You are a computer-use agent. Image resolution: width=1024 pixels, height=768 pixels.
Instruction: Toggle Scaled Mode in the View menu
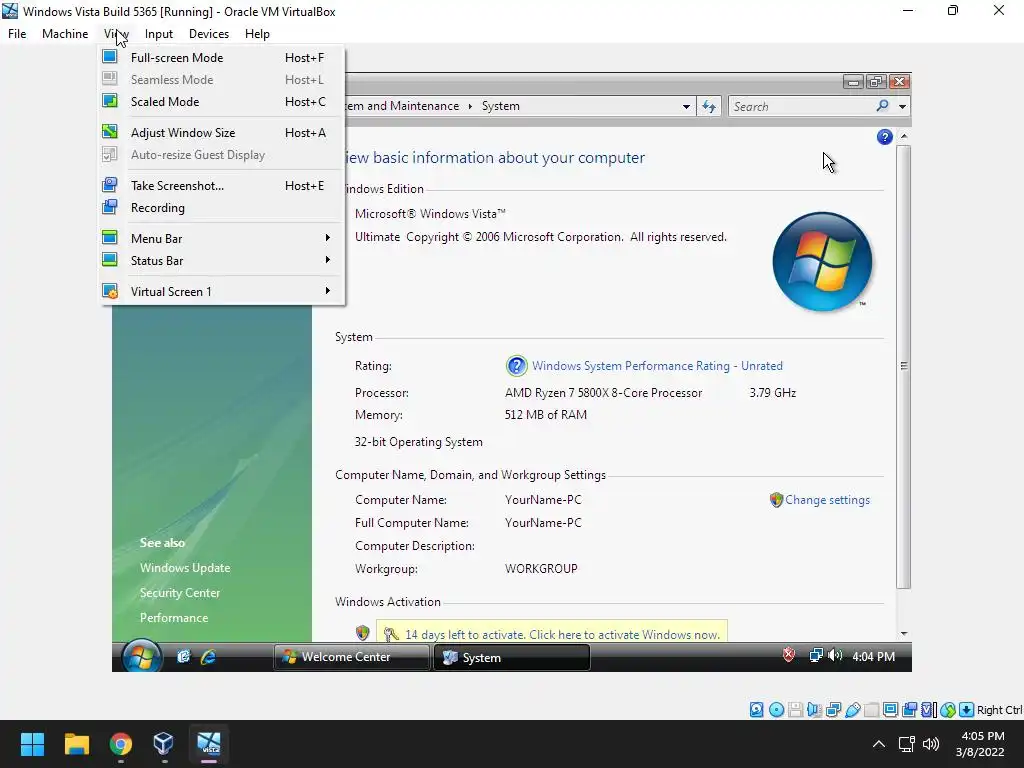[222, 101]
